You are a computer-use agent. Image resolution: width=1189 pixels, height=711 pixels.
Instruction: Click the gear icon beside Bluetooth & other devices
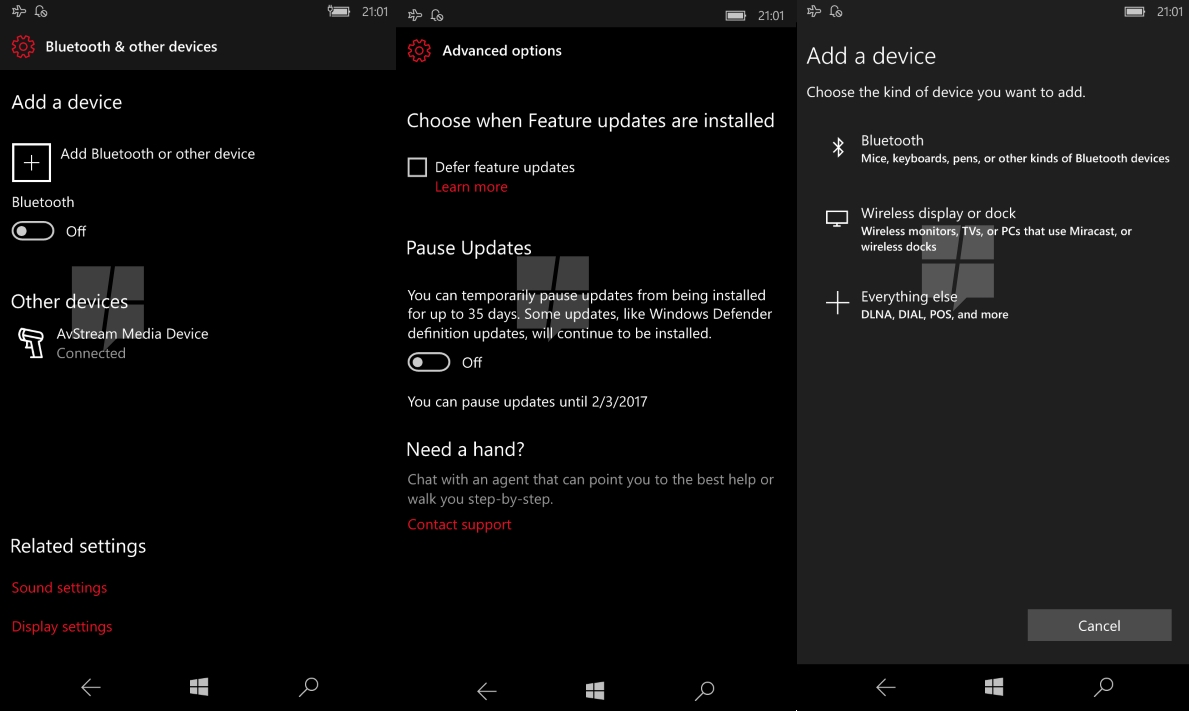(23, 46)
